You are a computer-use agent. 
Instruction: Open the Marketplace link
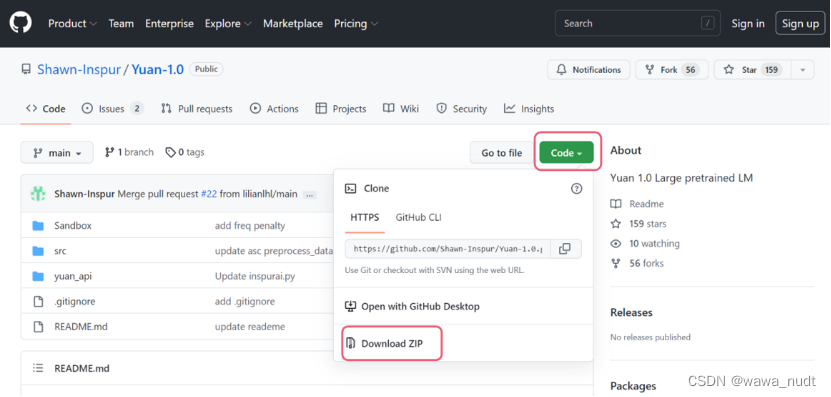[x=293, y=23]
